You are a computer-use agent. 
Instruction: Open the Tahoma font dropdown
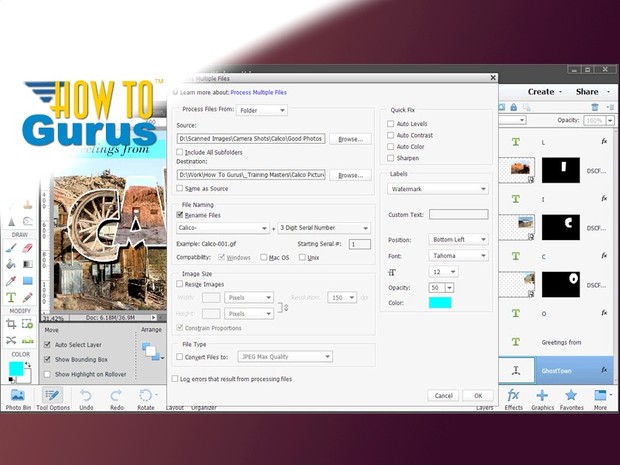click(459, 256)
